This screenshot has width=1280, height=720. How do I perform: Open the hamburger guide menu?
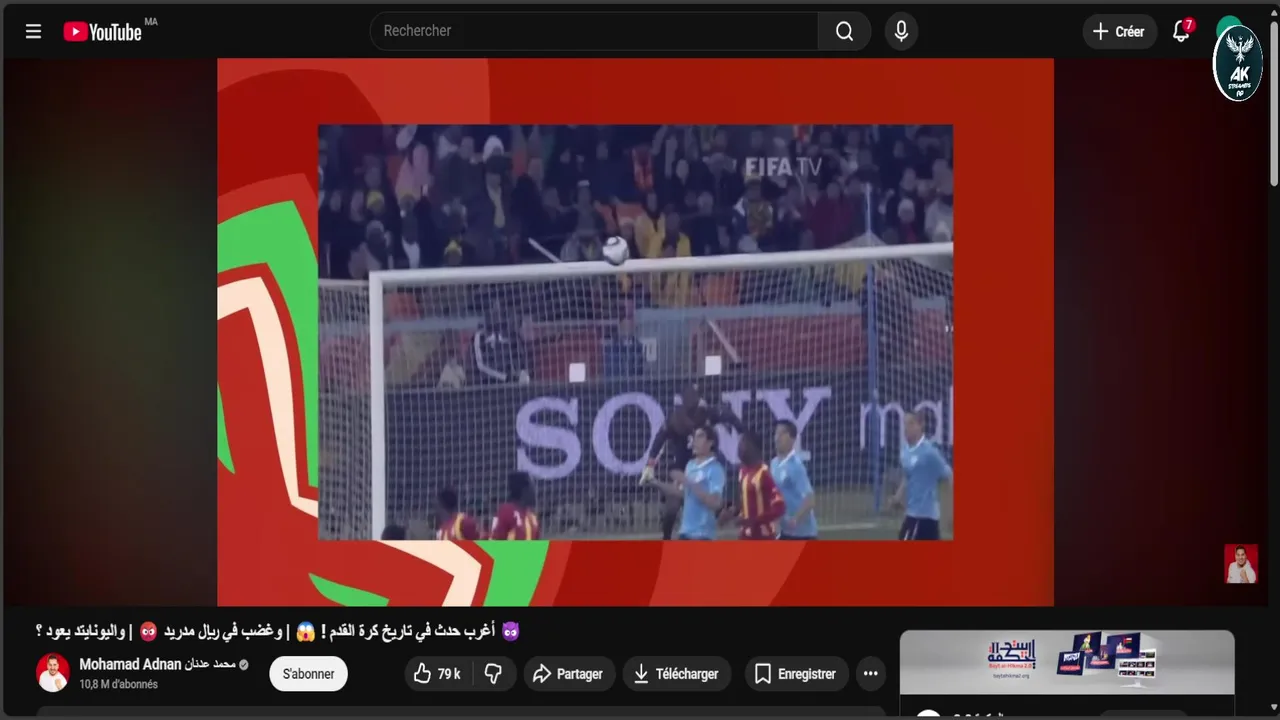33,31
